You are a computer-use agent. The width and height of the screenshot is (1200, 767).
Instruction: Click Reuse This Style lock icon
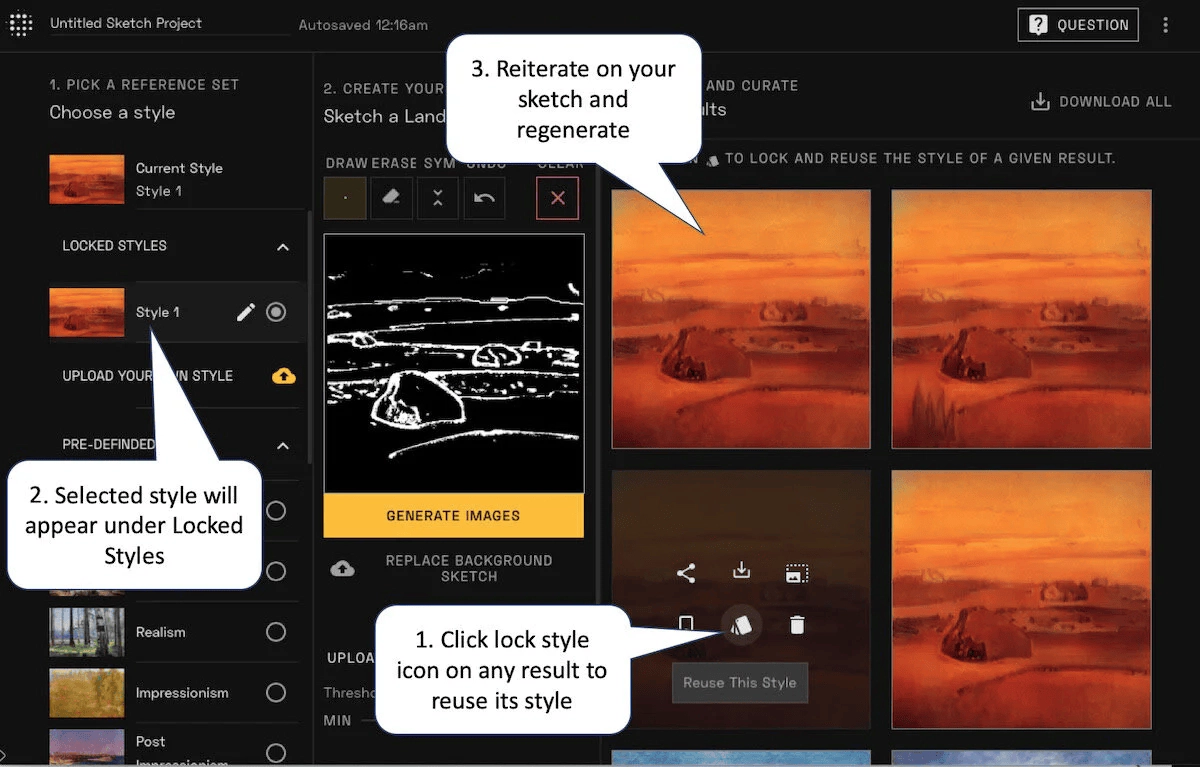[x=741, y=625]
